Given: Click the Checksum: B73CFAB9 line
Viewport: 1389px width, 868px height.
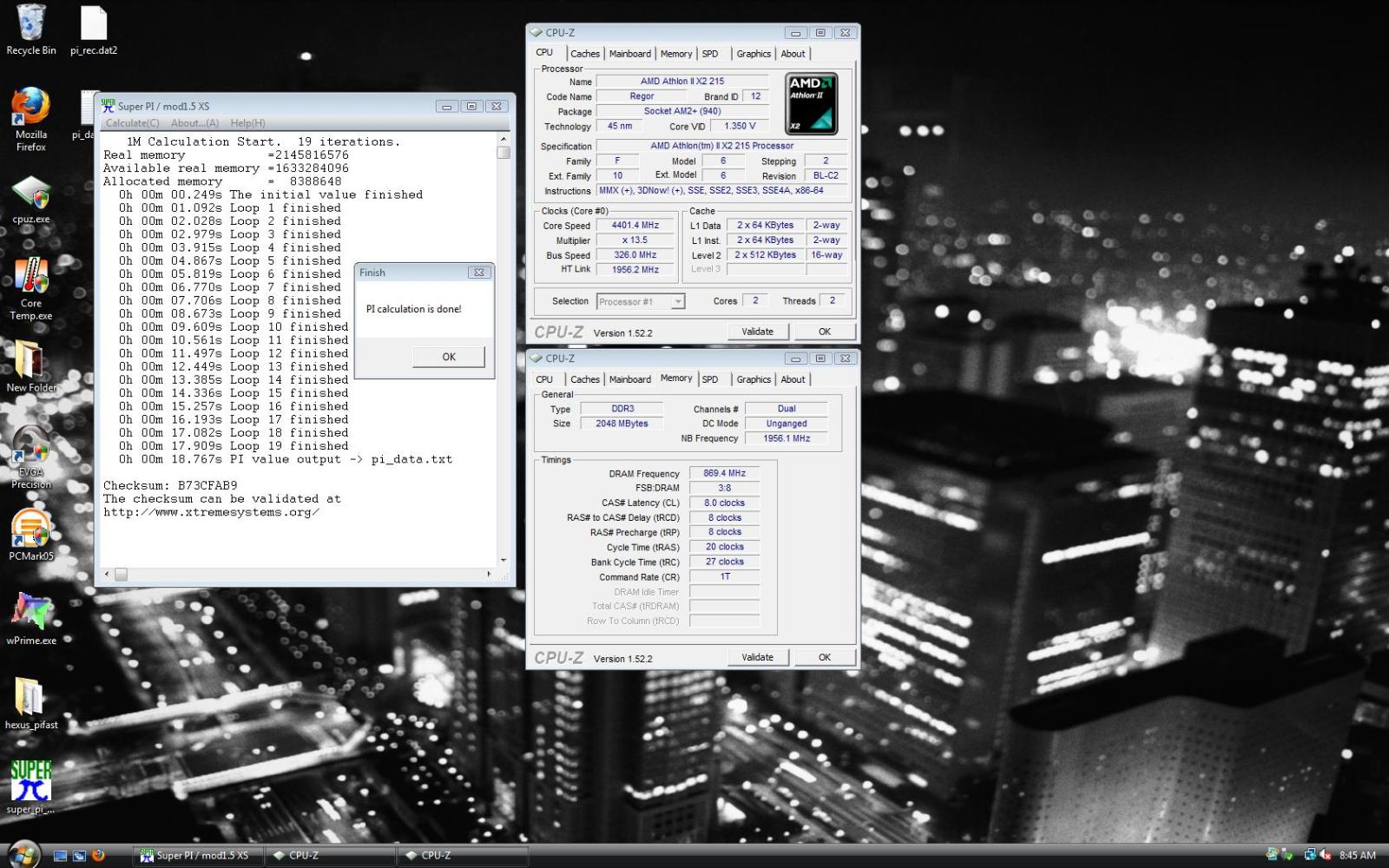Looking at the screenshot, I should [170, 486].
